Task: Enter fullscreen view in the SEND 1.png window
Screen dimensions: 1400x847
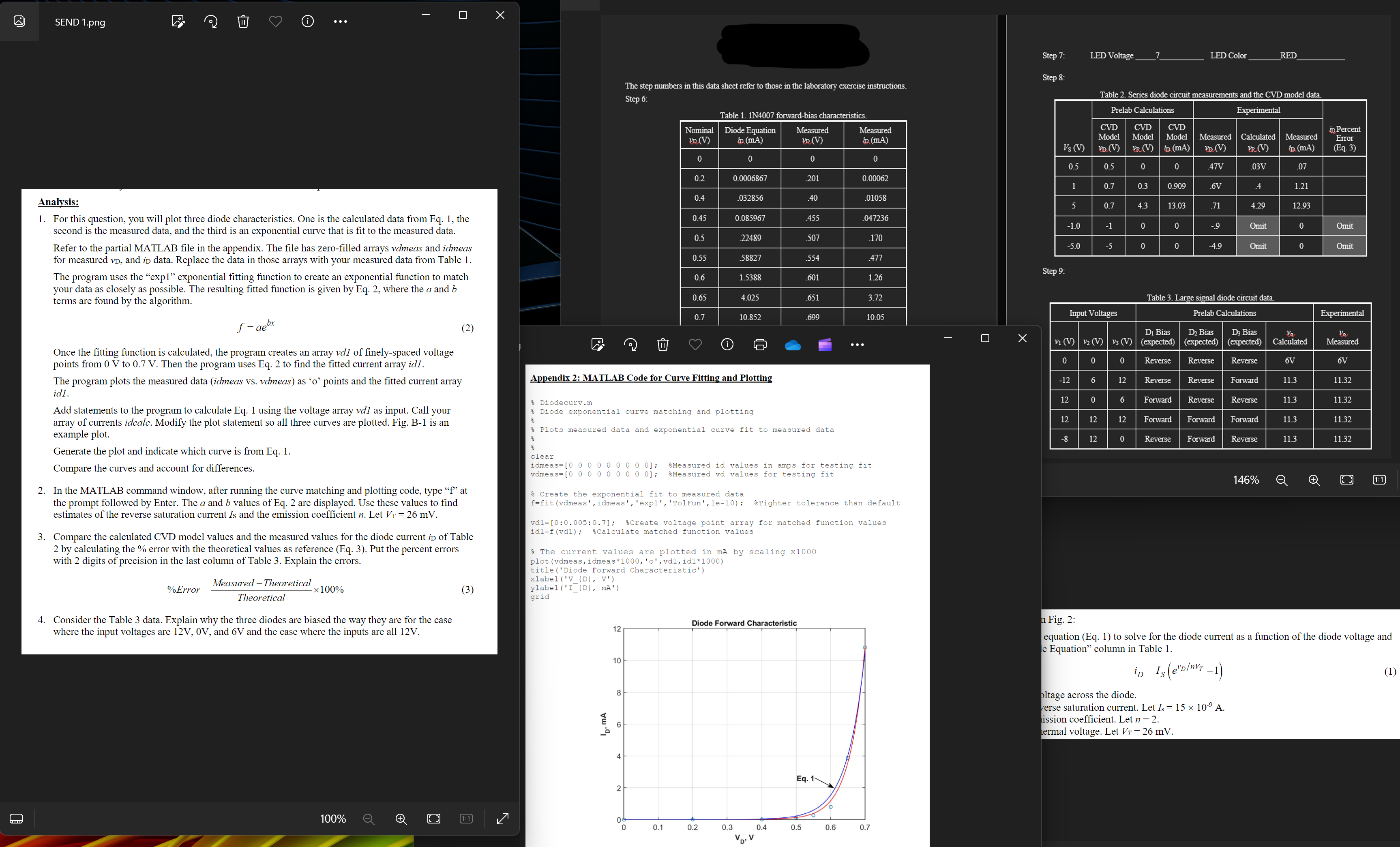Action: click(502, 819)
